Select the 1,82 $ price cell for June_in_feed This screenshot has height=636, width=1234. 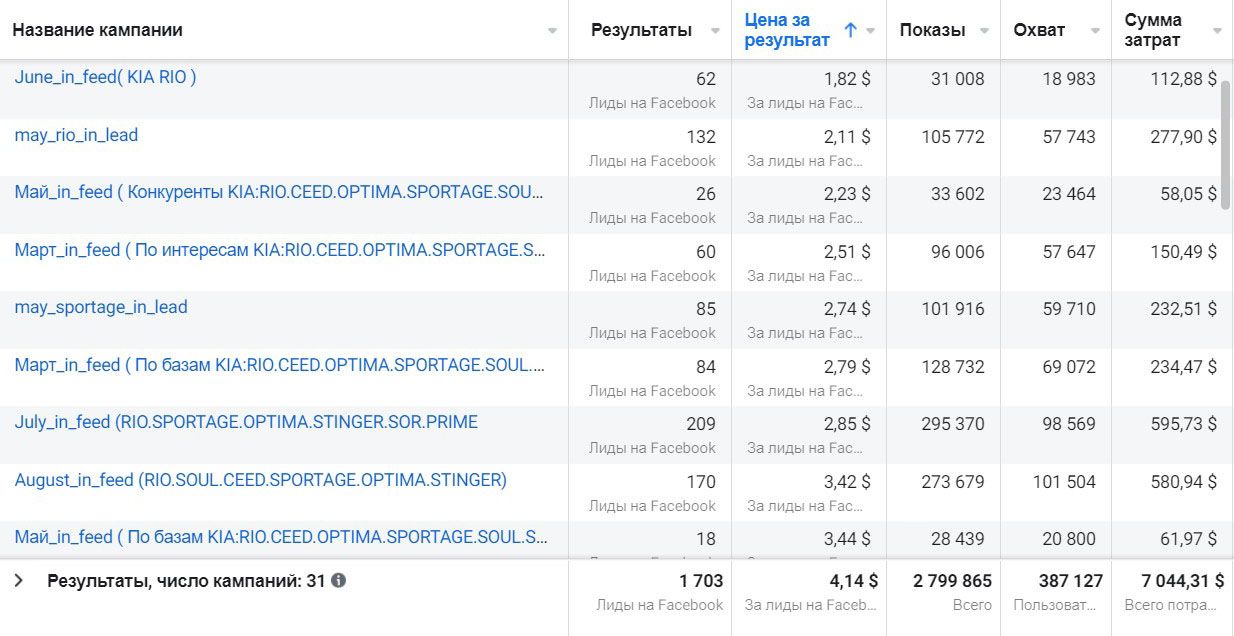click(x=847, y=79)
